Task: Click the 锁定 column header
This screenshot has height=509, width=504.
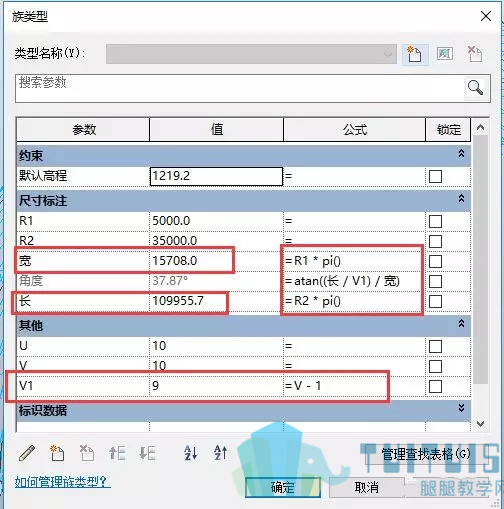Action: click(448, 129)
